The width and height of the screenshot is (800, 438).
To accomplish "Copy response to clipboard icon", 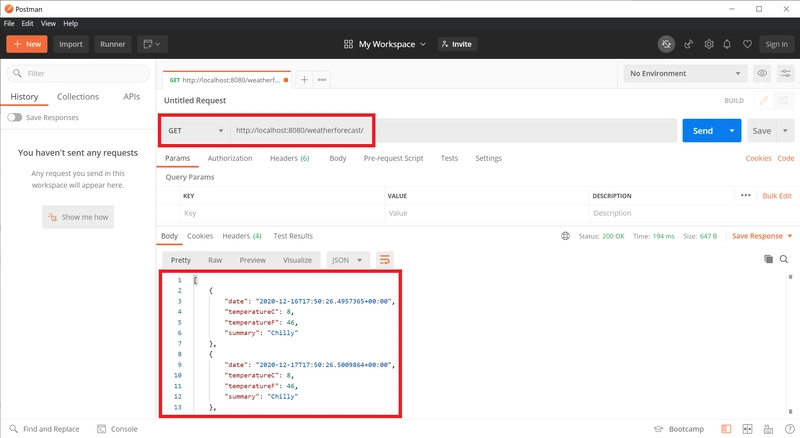I will [768, 259].
